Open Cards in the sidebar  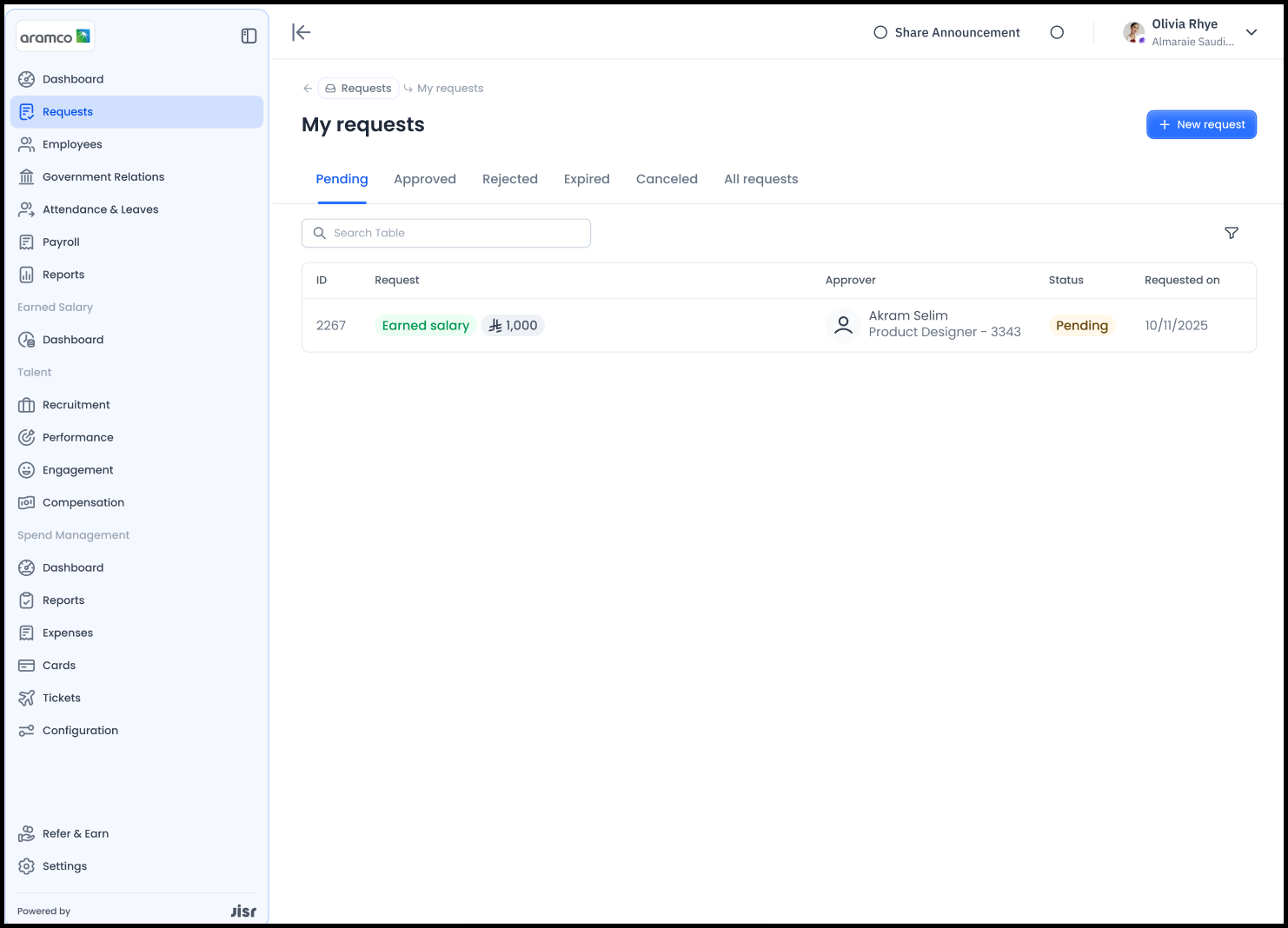click(x=59, y=666)
